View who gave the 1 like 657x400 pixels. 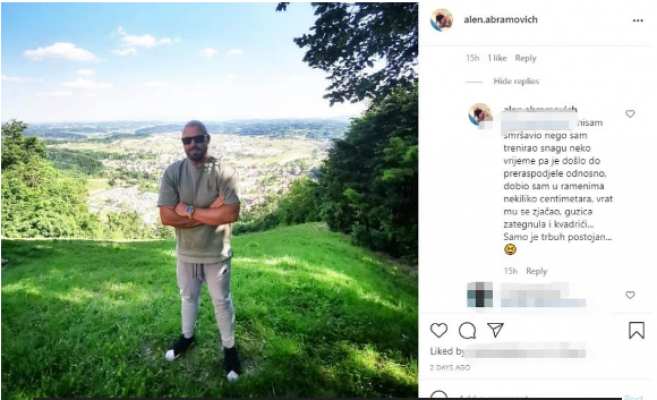[x=497, y=58]
